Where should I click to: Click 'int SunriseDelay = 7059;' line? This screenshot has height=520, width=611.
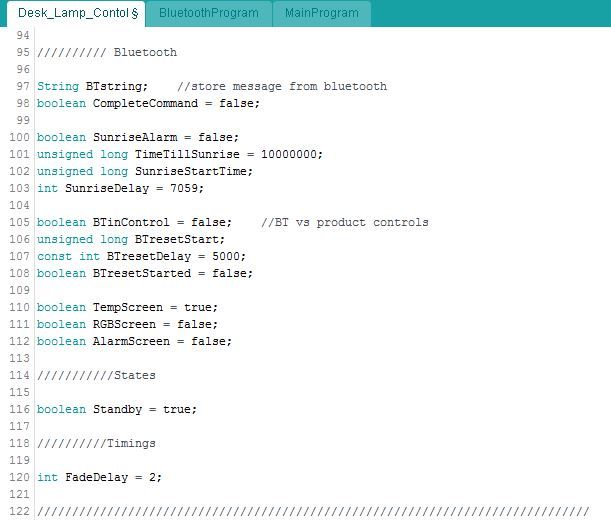(x=120, y=188)
